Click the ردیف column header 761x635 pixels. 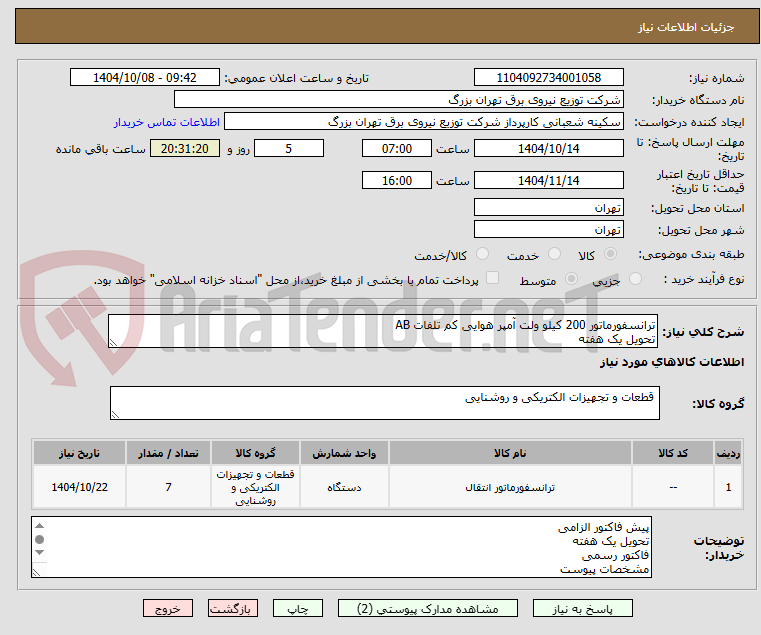728,453
